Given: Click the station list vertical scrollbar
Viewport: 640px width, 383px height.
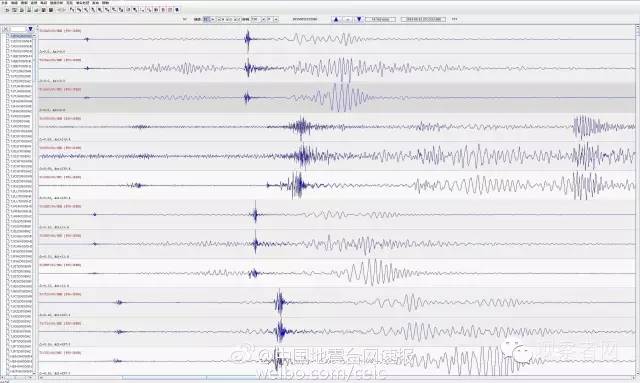Looking at the screenshot, I should pyautogui.click(x=35, y=204).
